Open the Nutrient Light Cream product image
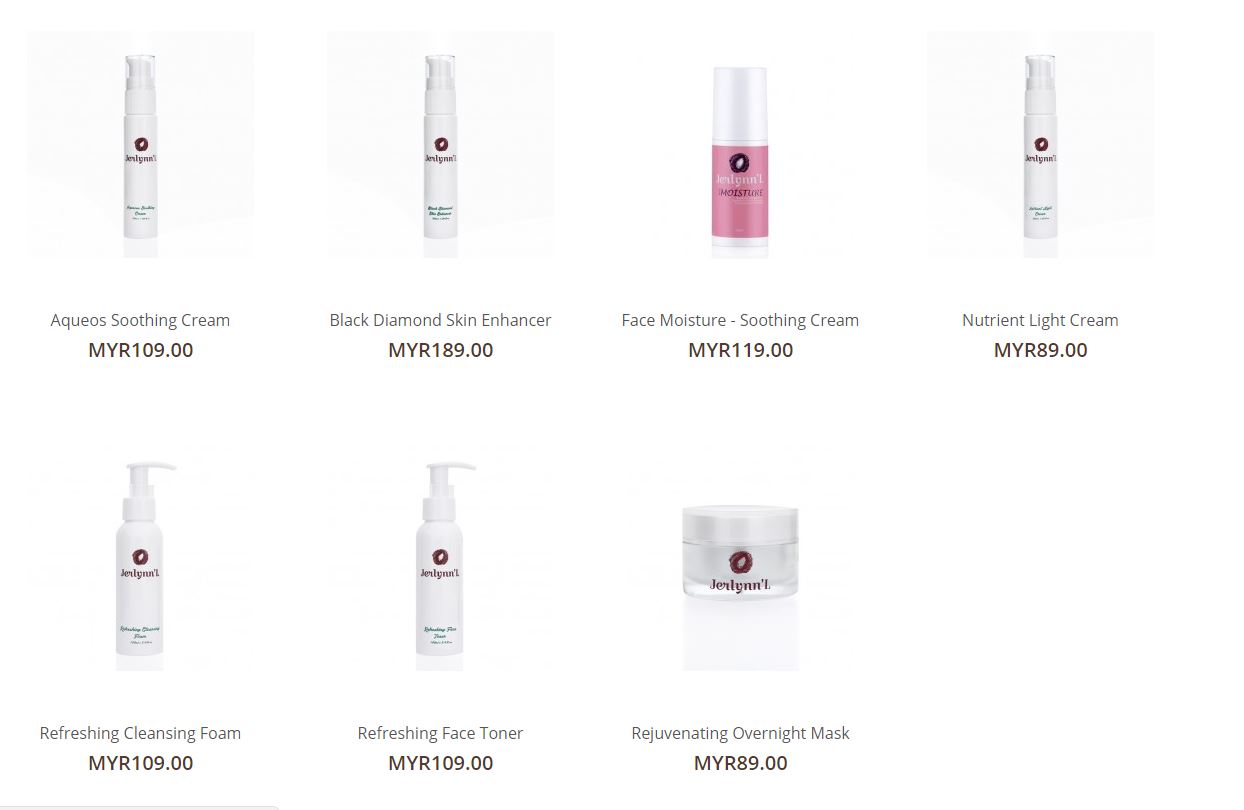Image resolution: width=1244 pixels, height=810 pixels. point(1040,145)
